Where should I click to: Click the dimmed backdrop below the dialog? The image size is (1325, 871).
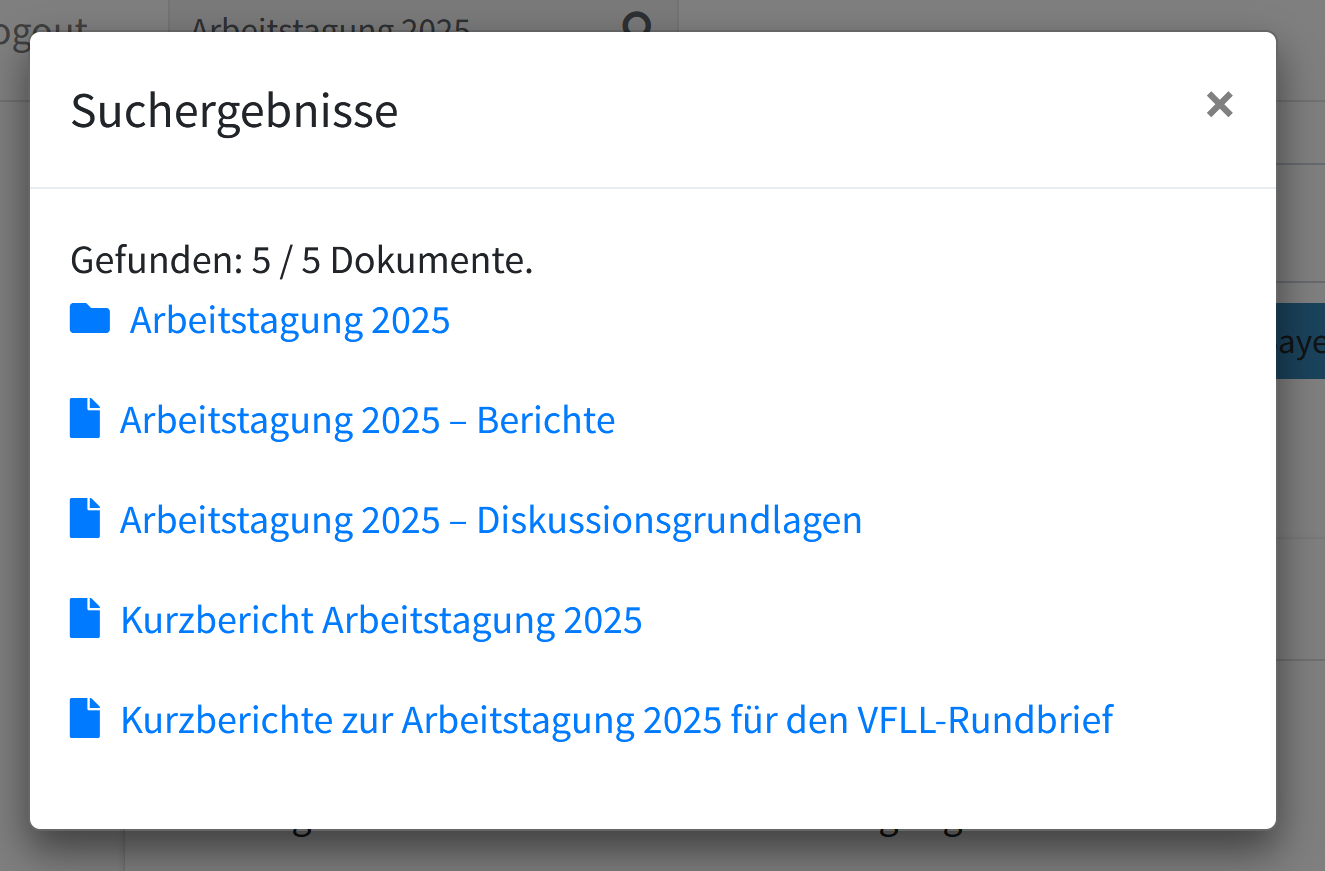(x=660, y=850)
